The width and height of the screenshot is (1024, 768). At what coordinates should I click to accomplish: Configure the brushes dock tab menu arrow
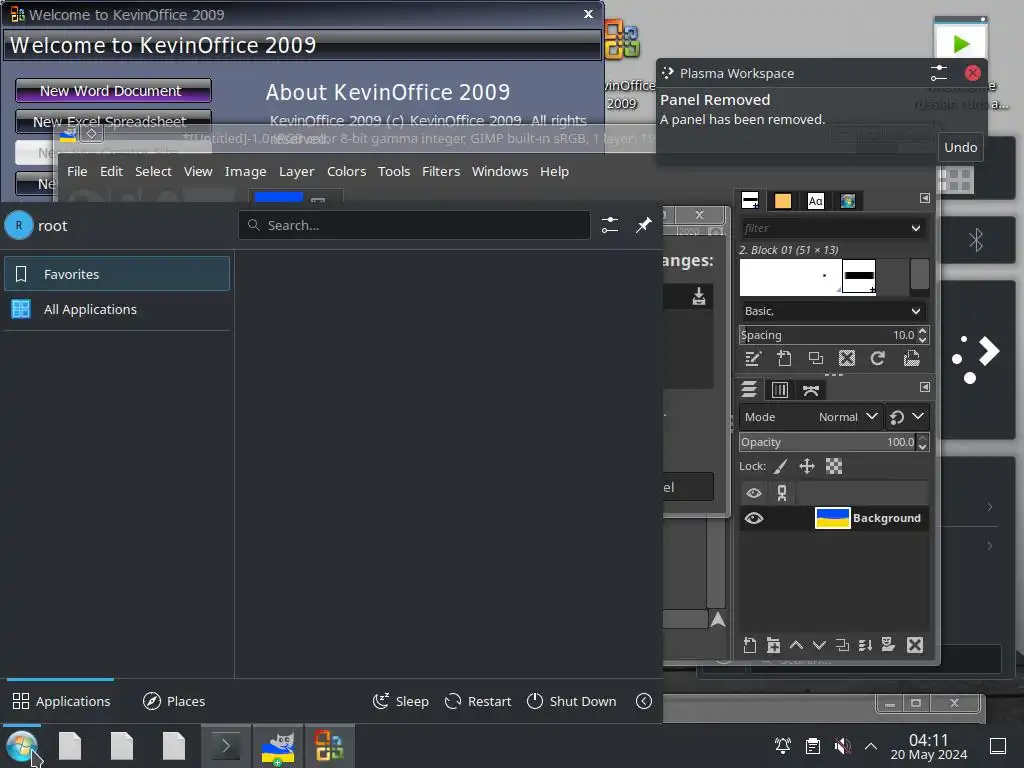point(925,198)
